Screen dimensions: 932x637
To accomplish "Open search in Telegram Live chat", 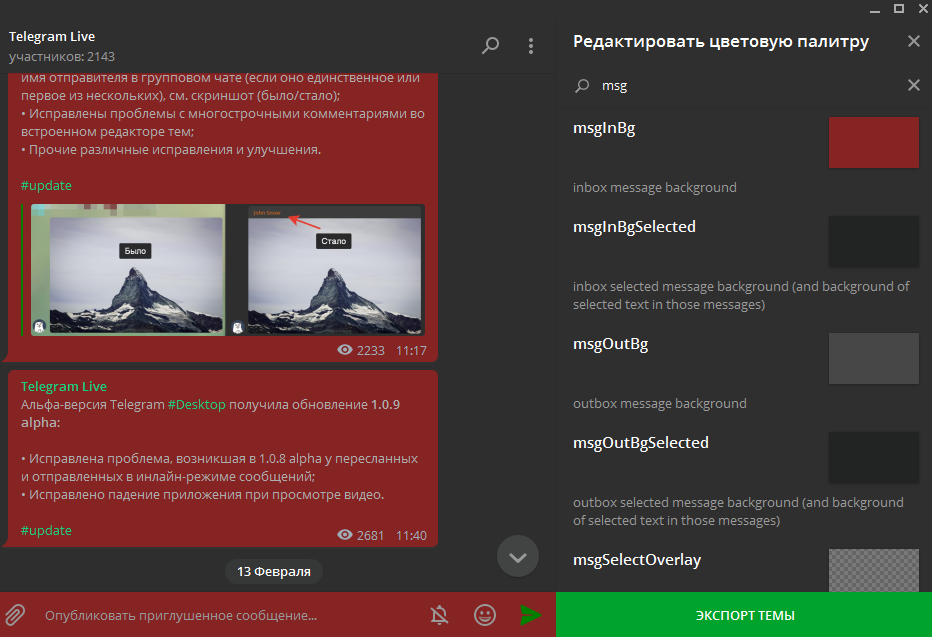I will [490, 46].
